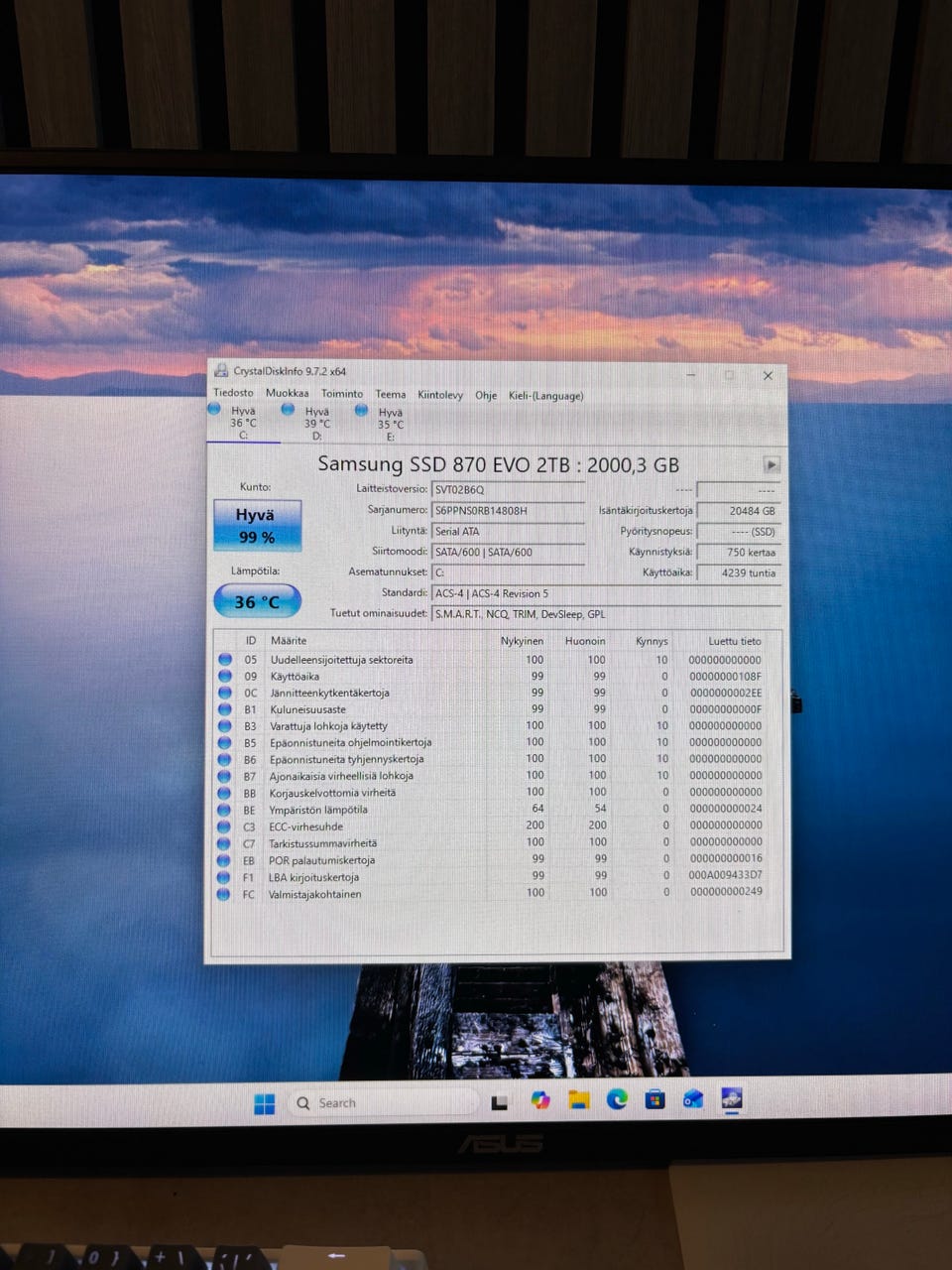Click the Määrite column header
This screenshot has height=1270, width=952.
tap(289, 641)
